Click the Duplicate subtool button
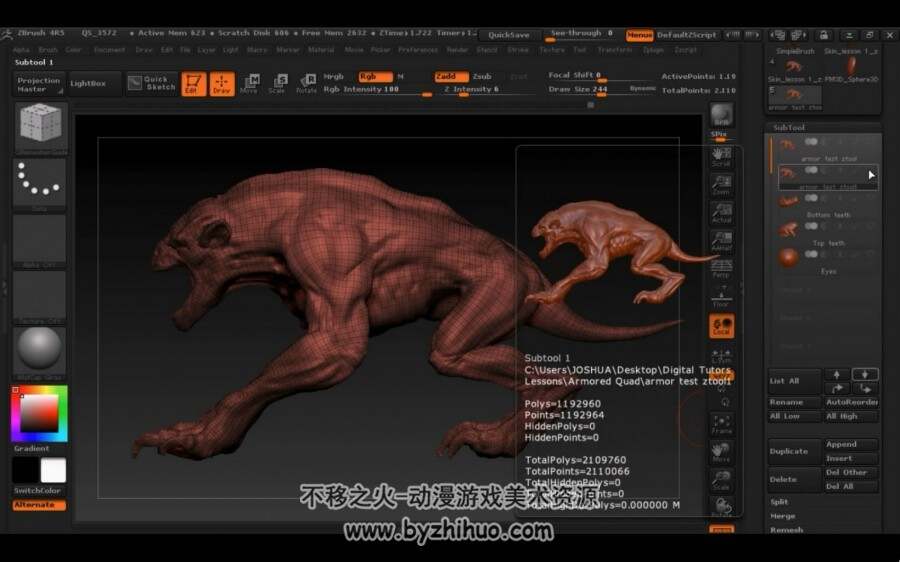Image resolution: width=900 pixels, height=562 pixels. 795,451
